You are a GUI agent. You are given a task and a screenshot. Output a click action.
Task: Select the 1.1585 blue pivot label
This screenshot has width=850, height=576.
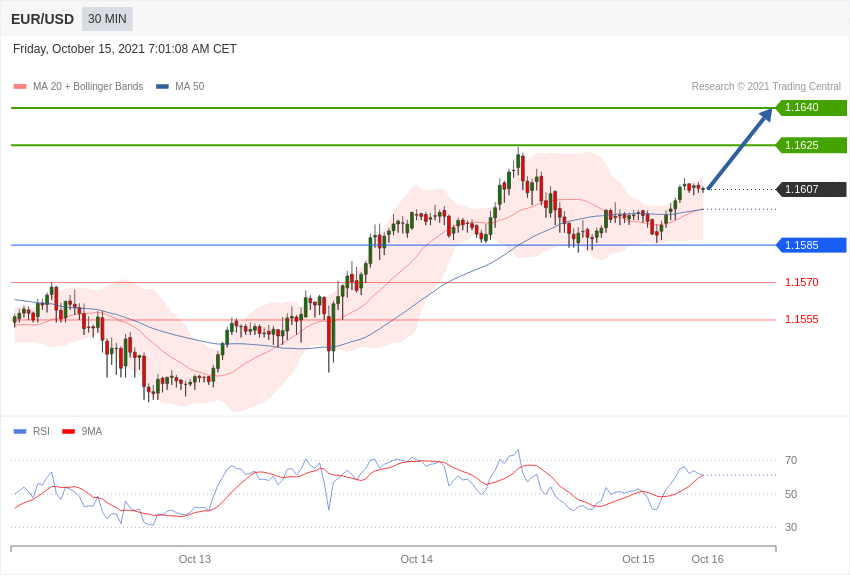tap(812, 245)
